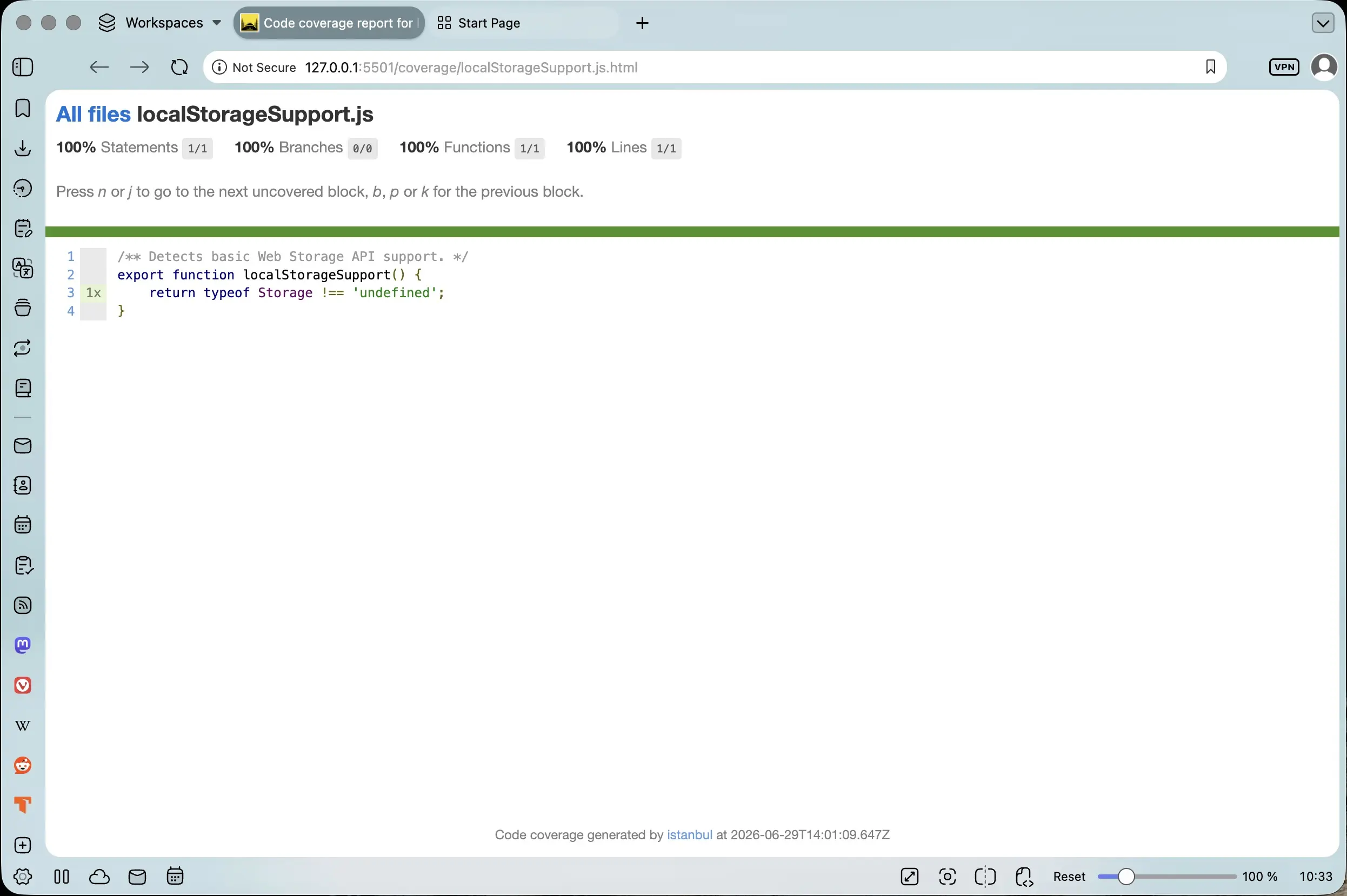
Task: Click the mail icon in status bar
Action: tap(137, 877)
